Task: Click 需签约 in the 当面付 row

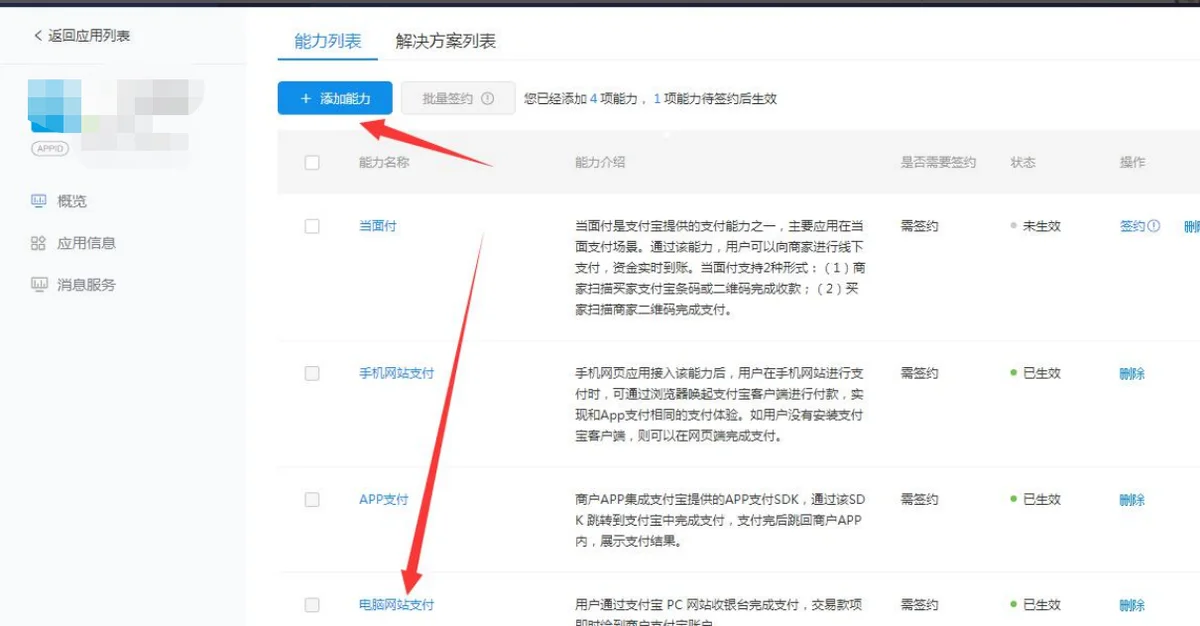Action: [919, 226]
